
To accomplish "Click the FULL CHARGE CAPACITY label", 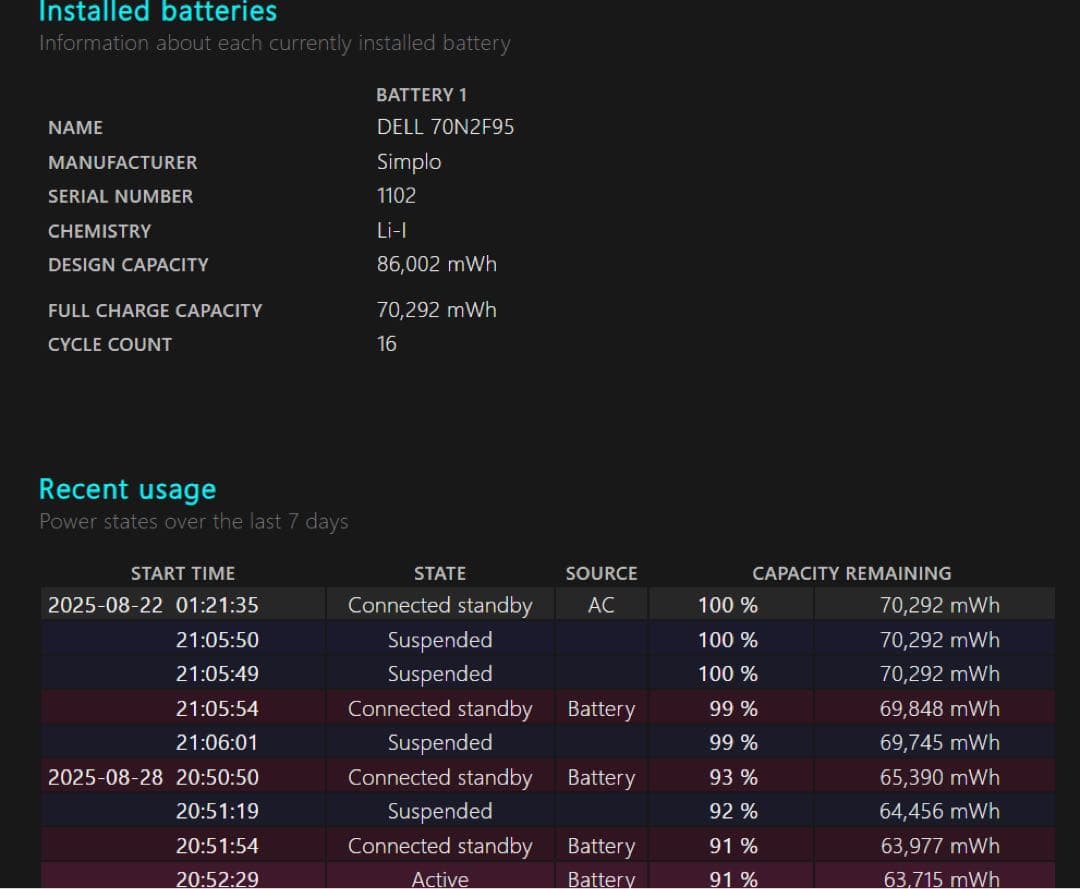I will tap(155, 311).
